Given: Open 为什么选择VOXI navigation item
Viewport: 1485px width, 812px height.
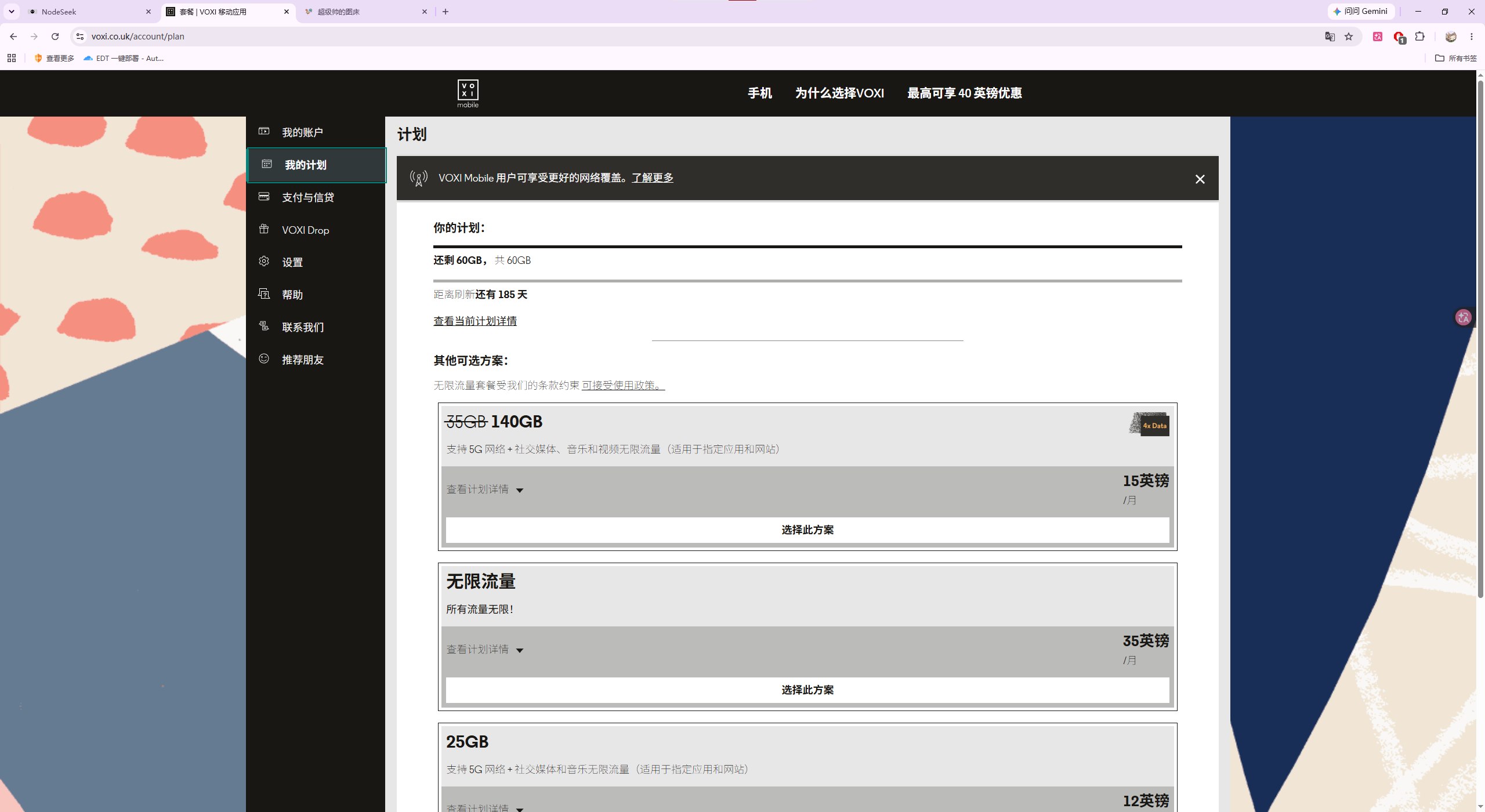Looking at the screenshot, I should (x=839, y=93).
